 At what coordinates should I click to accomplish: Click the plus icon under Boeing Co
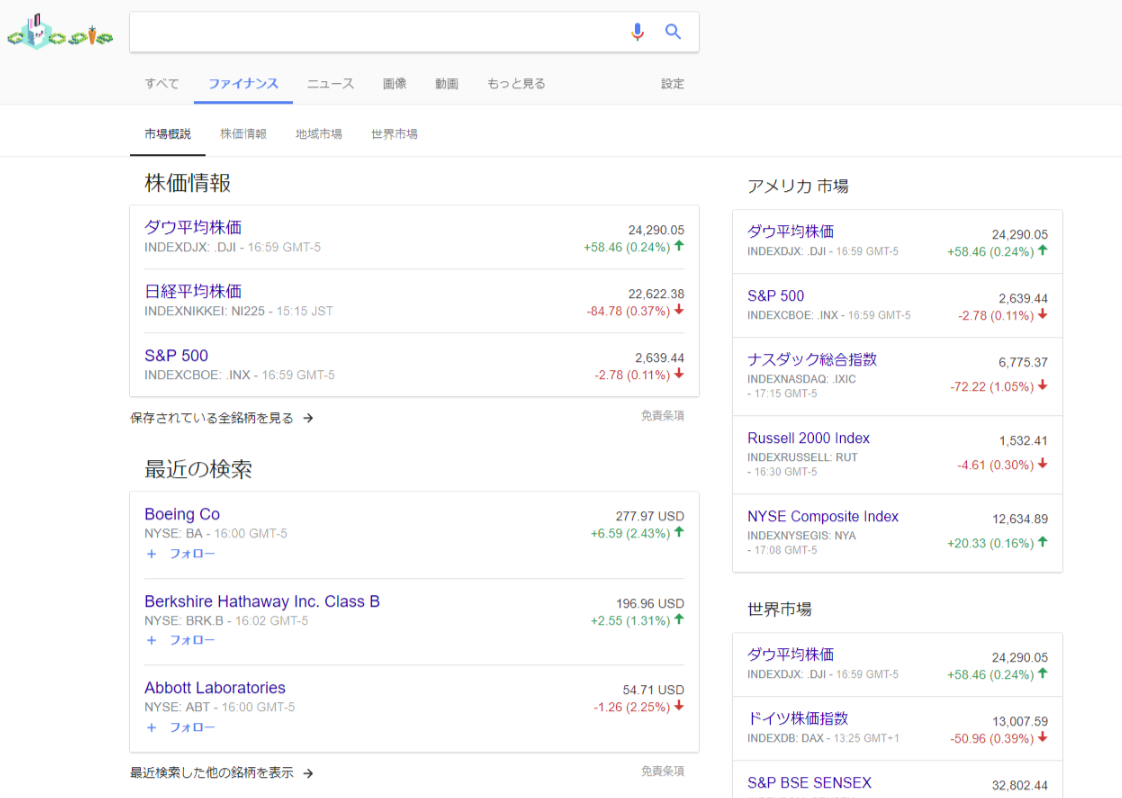(151, 554)
